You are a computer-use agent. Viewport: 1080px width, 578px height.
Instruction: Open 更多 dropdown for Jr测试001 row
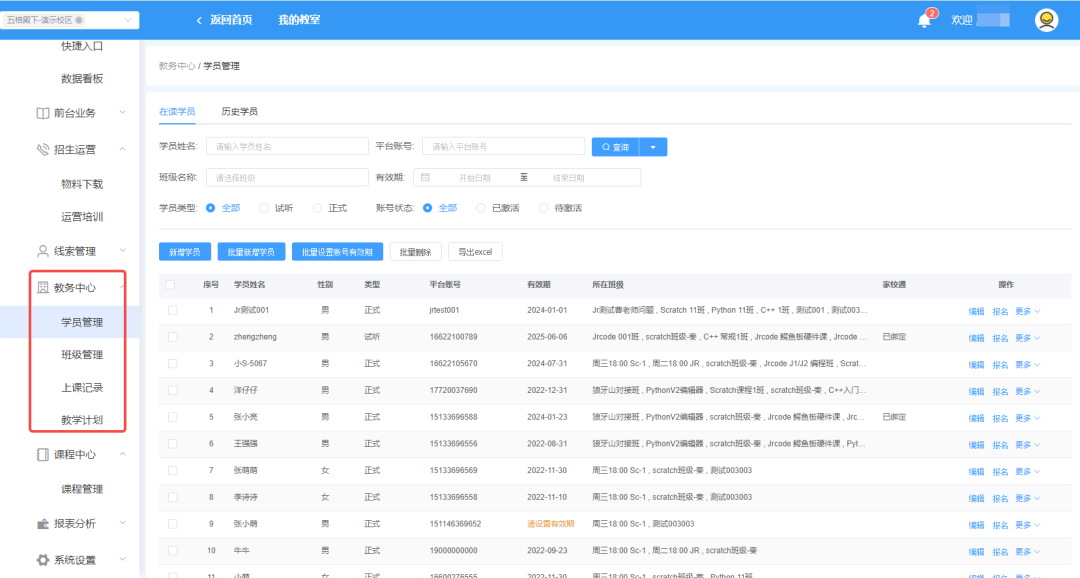tap(1028, 311)
